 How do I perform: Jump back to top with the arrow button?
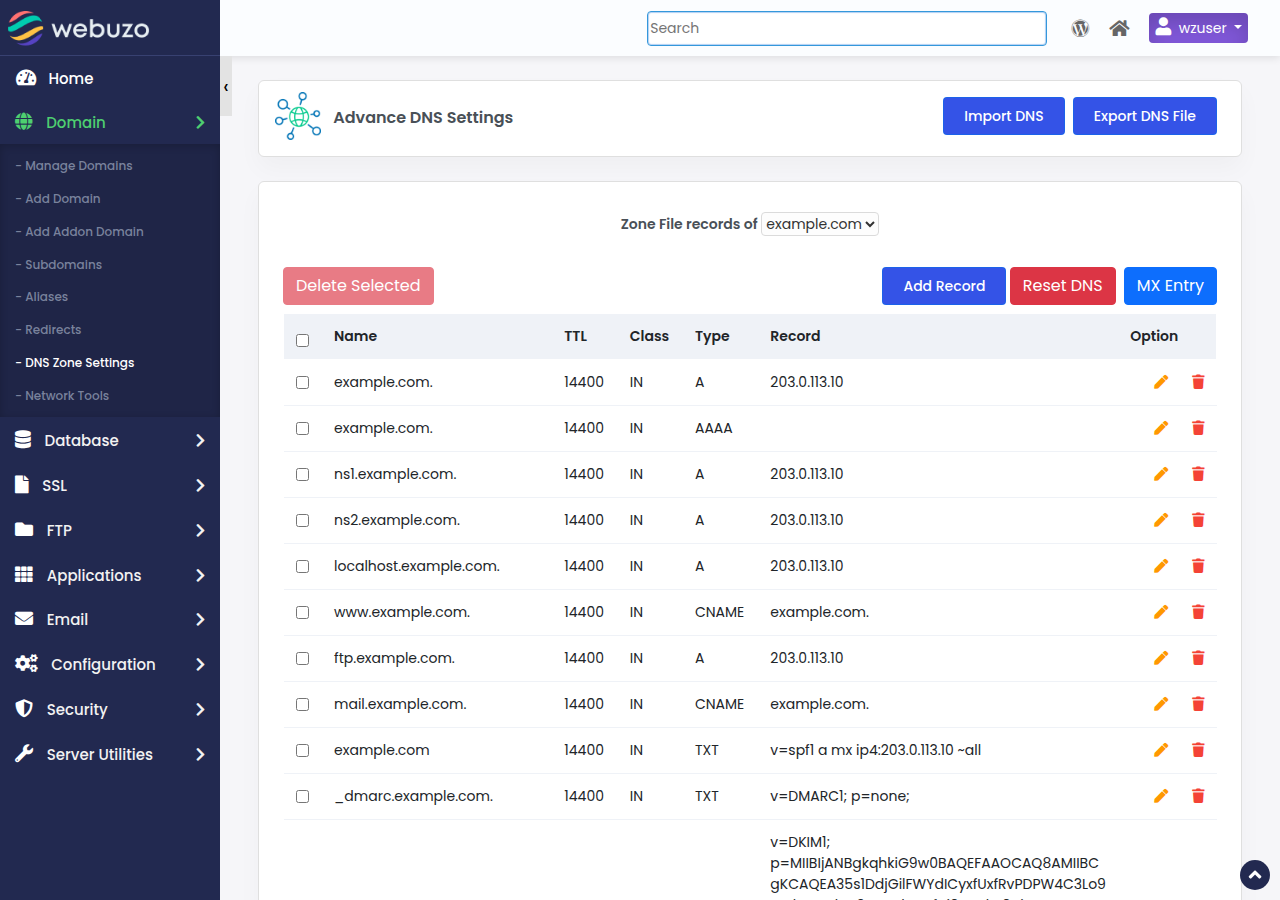click(x=1255, y=875)
